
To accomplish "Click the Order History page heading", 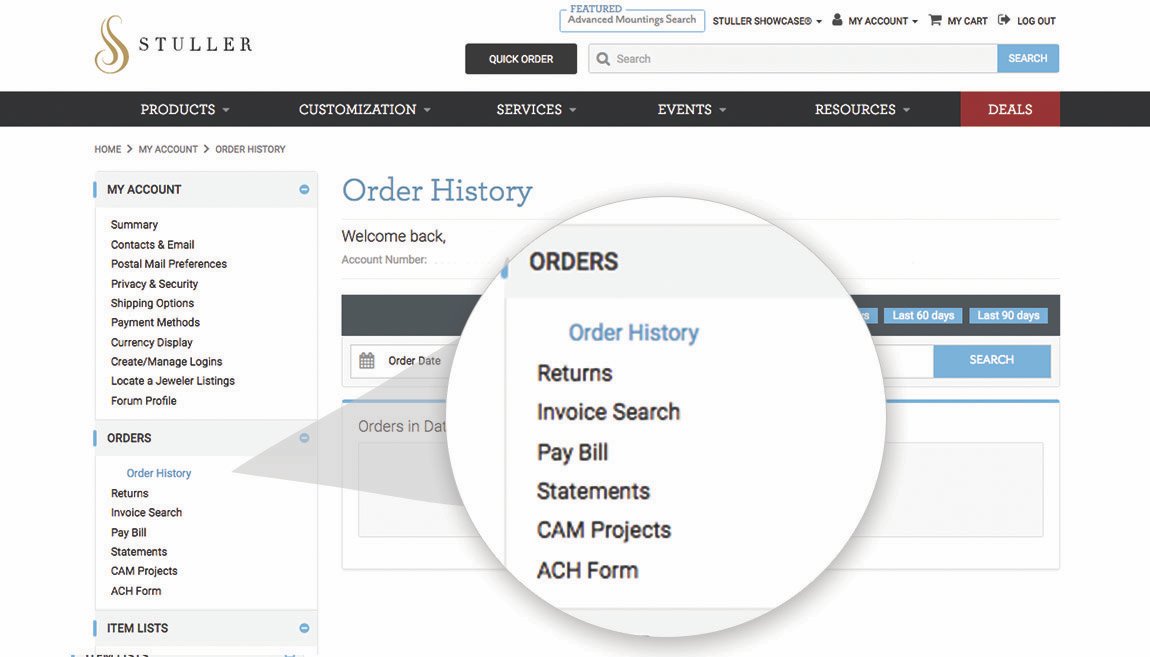I will (x=437, y=191).
